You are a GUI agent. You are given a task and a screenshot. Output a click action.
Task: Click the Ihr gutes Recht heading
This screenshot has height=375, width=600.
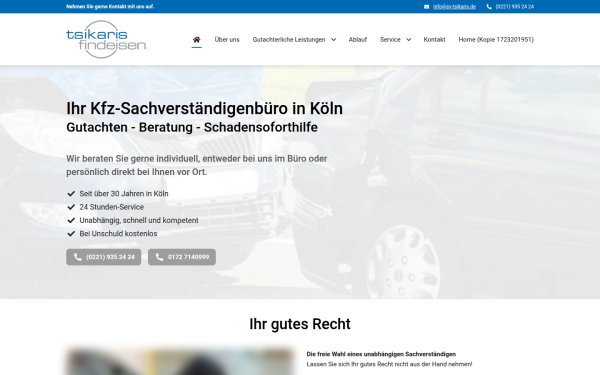pos(300,324)
